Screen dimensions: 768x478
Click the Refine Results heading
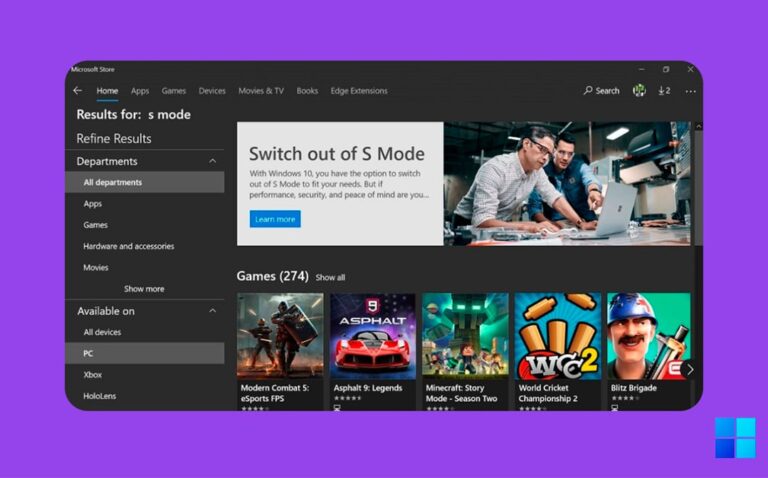click(x=114, y=139)
